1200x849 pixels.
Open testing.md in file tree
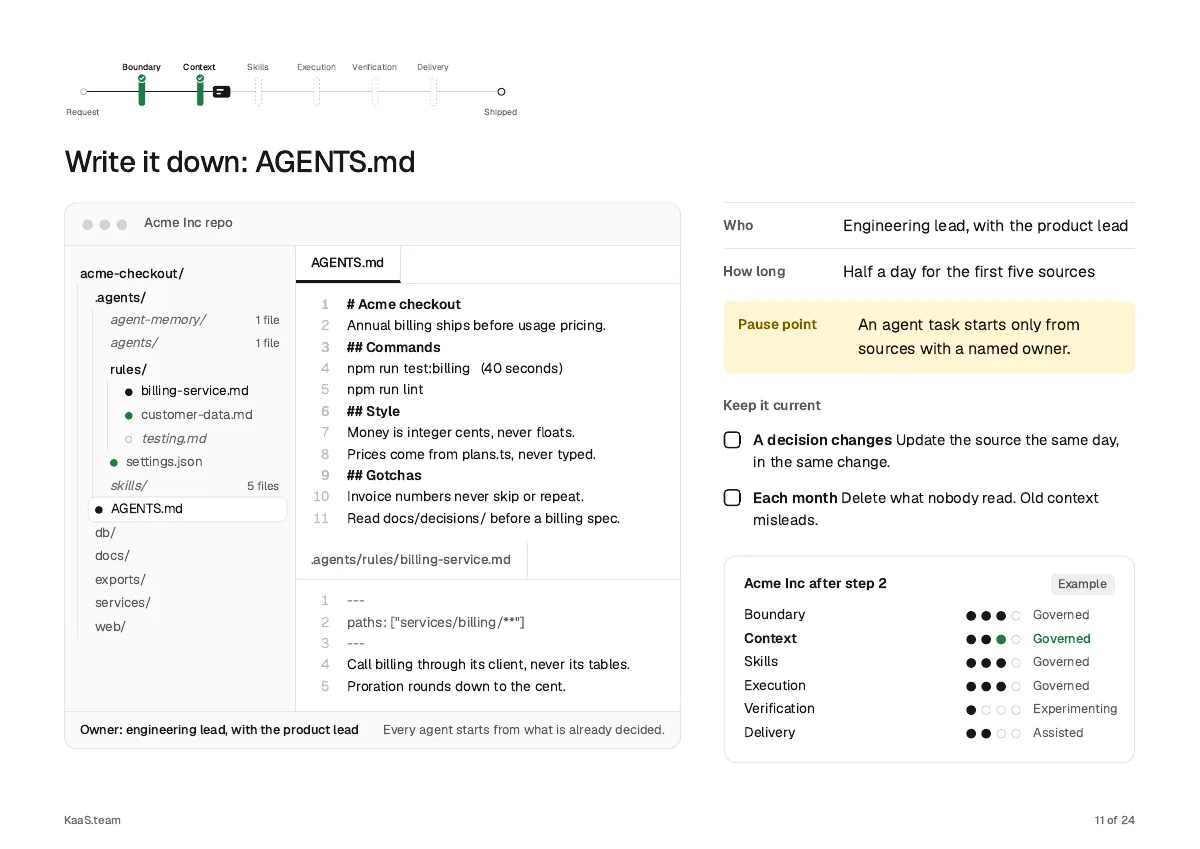[174, 439]
